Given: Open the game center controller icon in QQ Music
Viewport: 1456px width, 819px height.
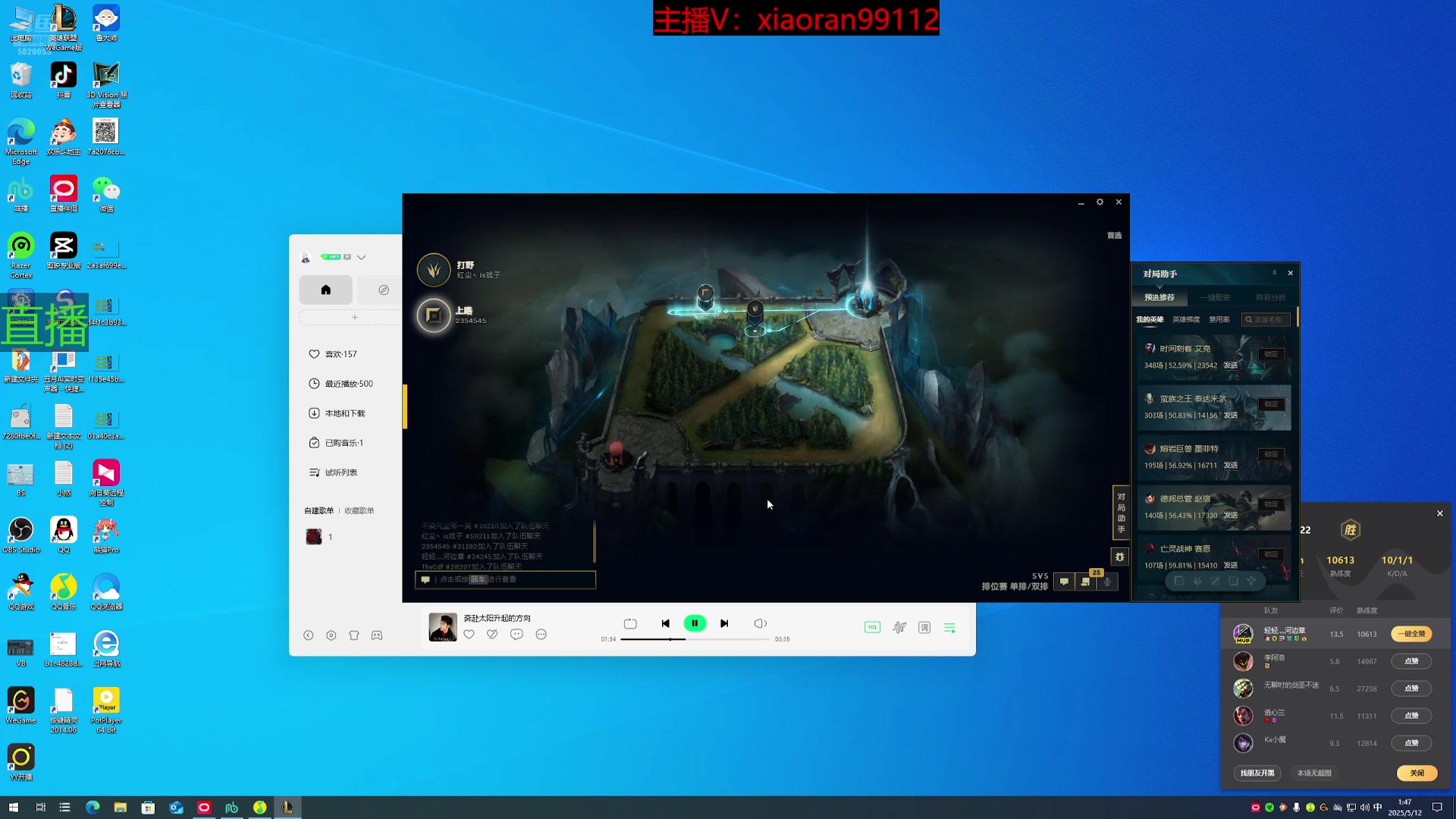Looking at the screenshot, I should coord(377,635).
